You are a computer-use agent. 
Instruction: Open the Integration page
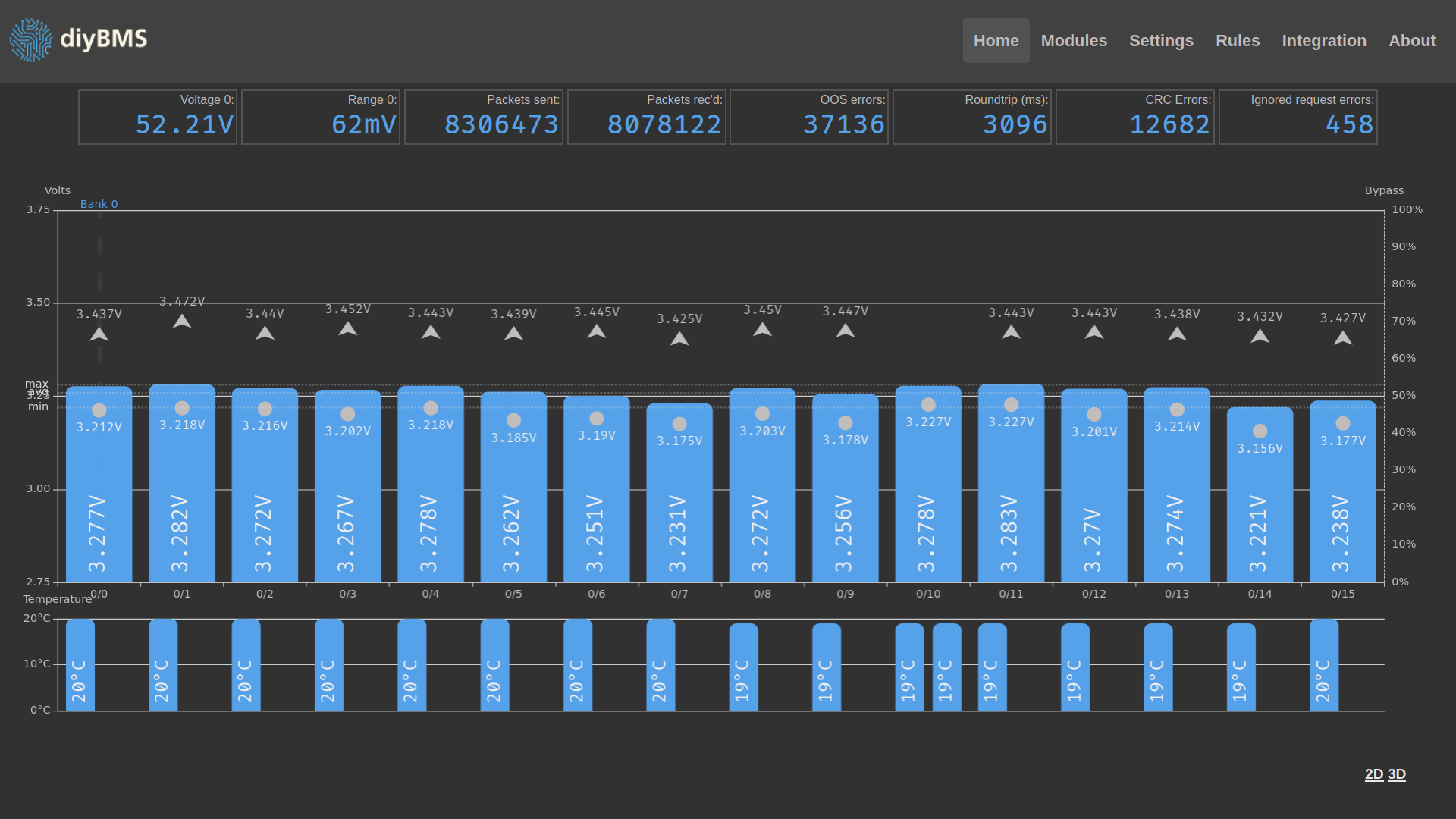coord(1323,41)
